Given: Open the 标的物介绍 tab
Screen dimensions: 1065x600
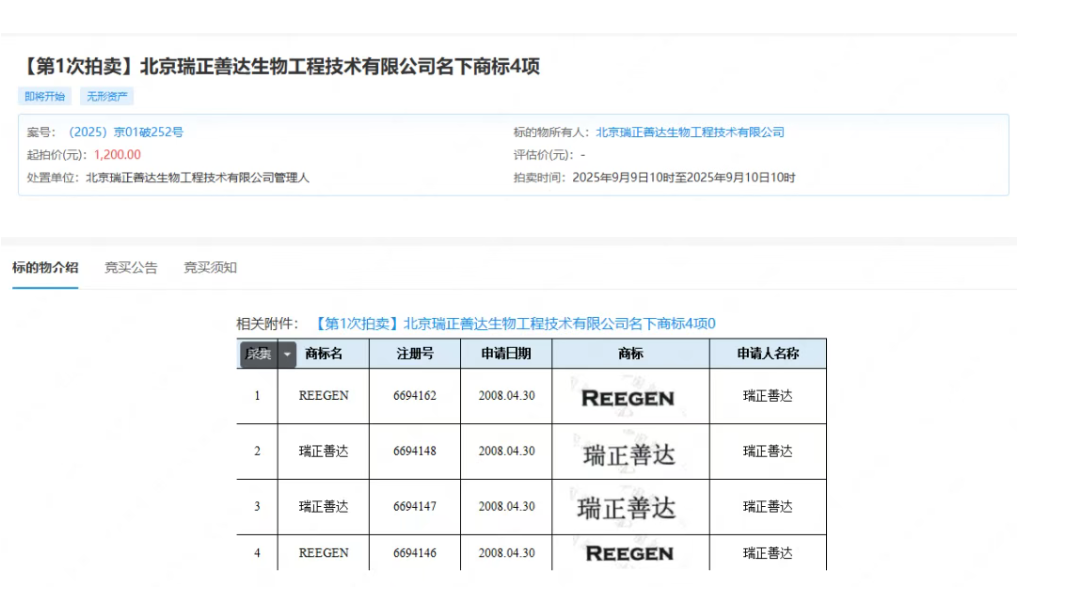Looking at the screenshot, I should tap(45, 268).
